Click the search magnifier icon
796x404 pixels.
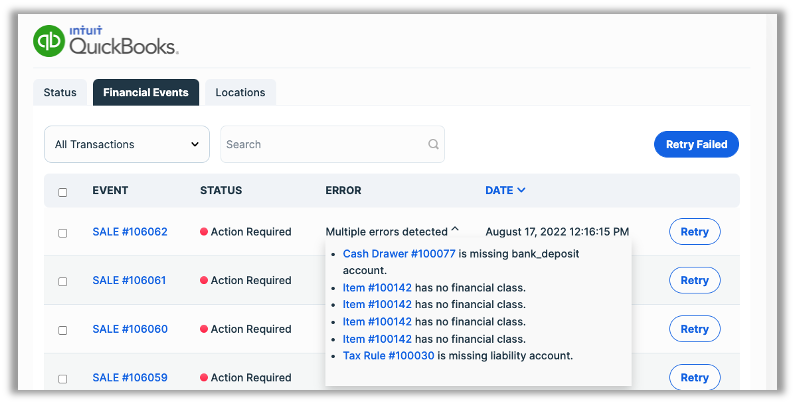pyautogui.click(x=433, y=144)
